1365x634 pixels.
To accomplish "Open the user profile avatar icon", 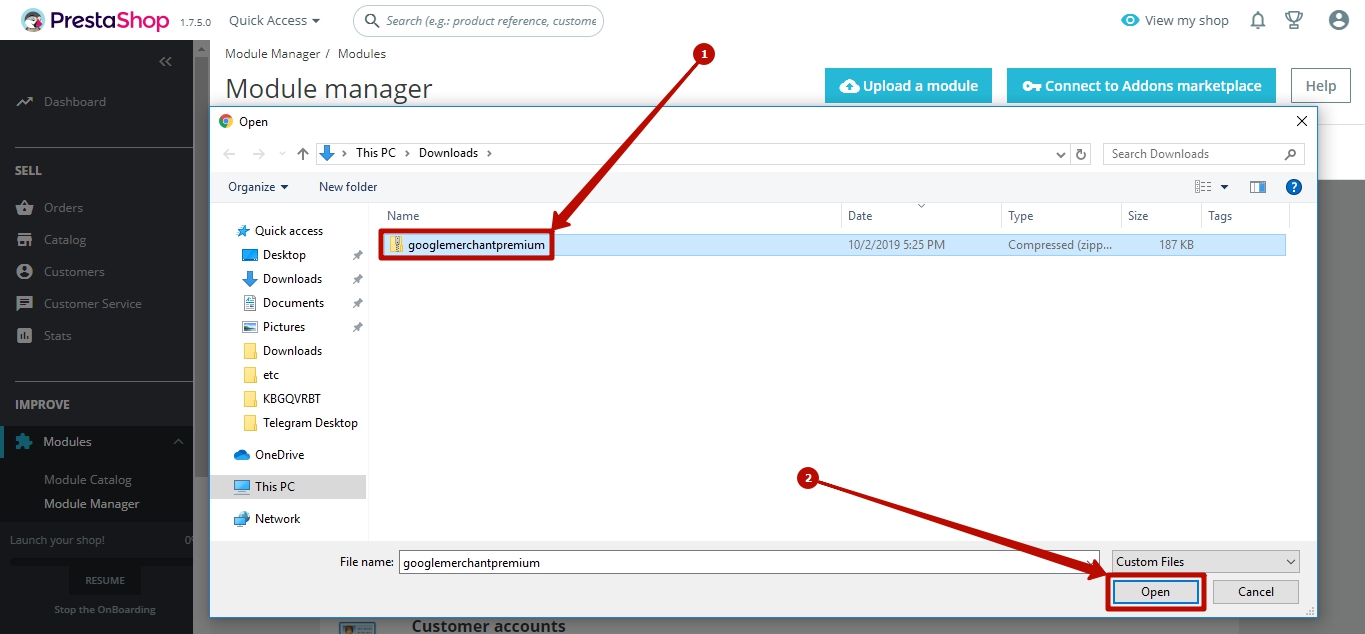I will [1339, 20].
